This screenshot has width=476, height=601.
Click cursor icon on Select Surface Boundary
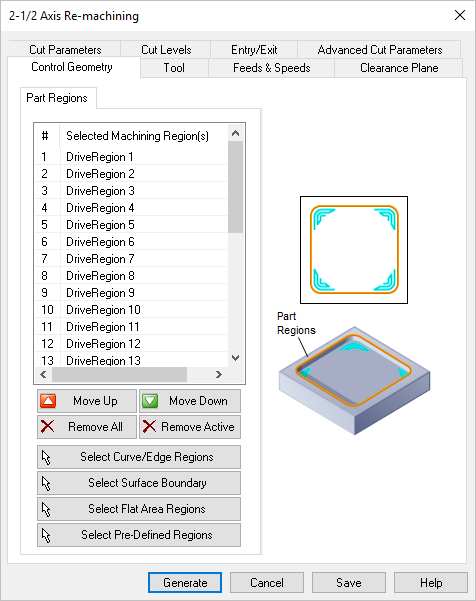click(x=46, y=483)
